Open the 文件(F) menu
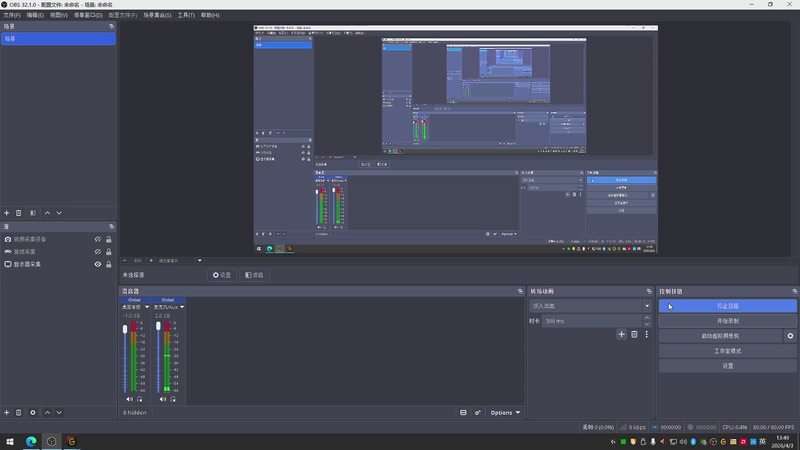 [12, 15]
